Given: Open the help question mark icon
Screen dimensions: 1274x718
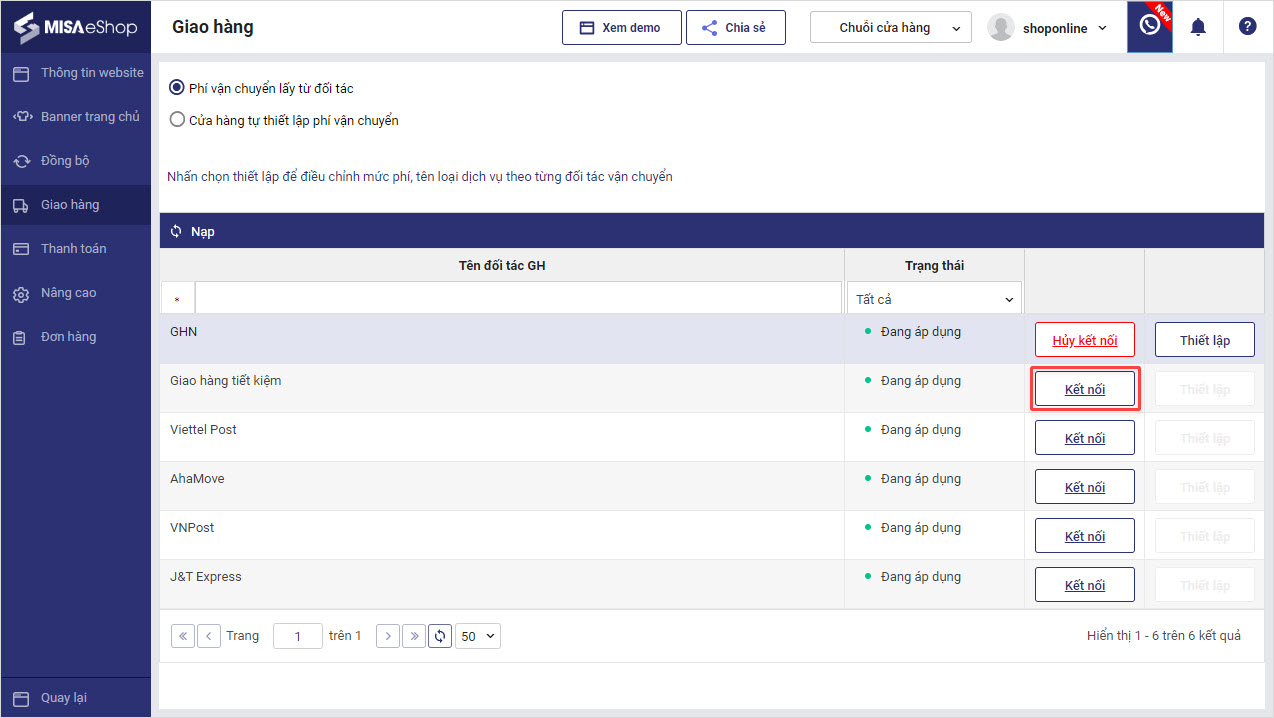Looking at the screenshot, I should click(x=1247, y=27).
